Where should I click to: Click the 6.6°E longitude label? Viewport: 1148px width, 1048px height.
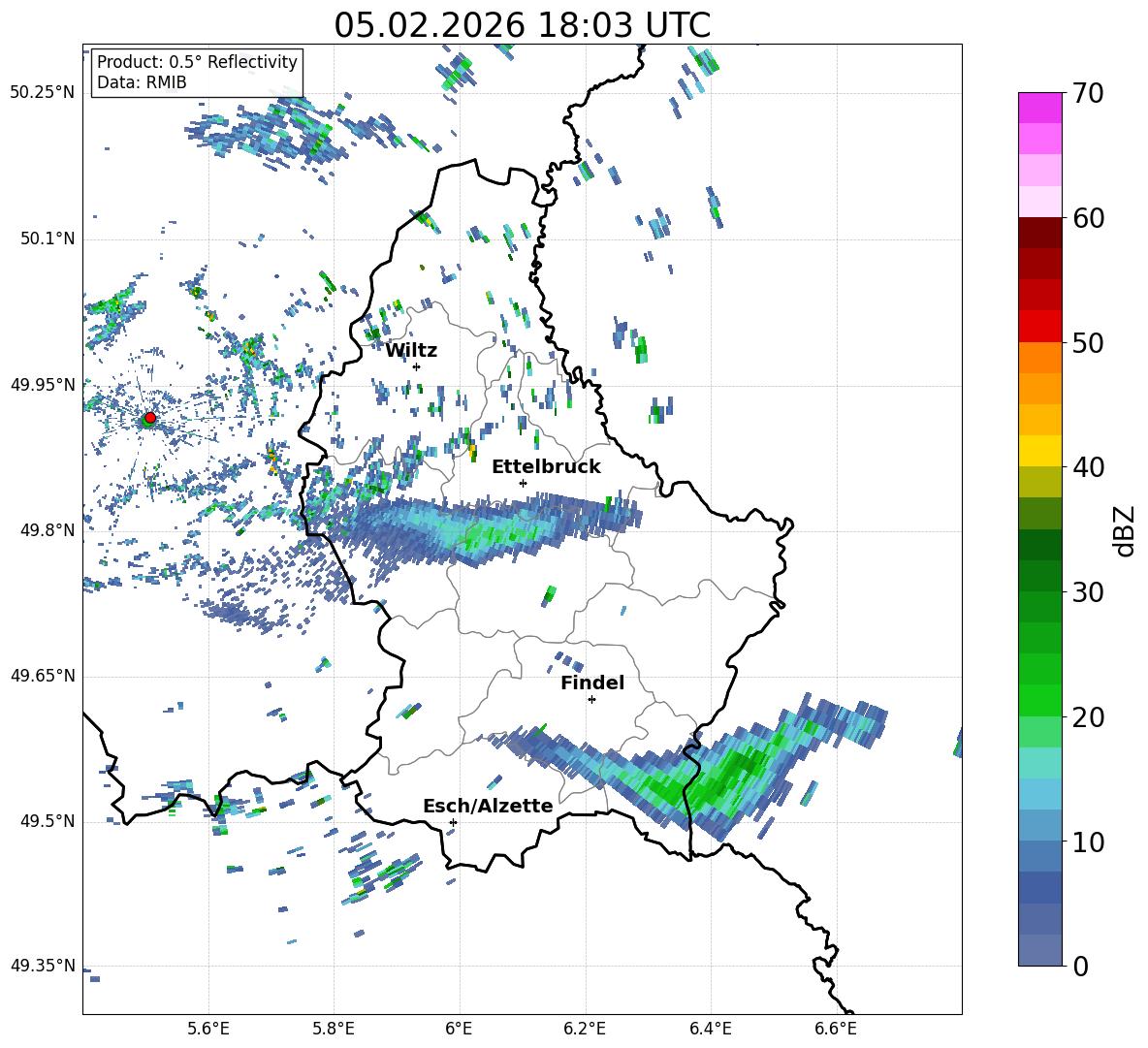pyautogui.click(x=836, y=1029)
